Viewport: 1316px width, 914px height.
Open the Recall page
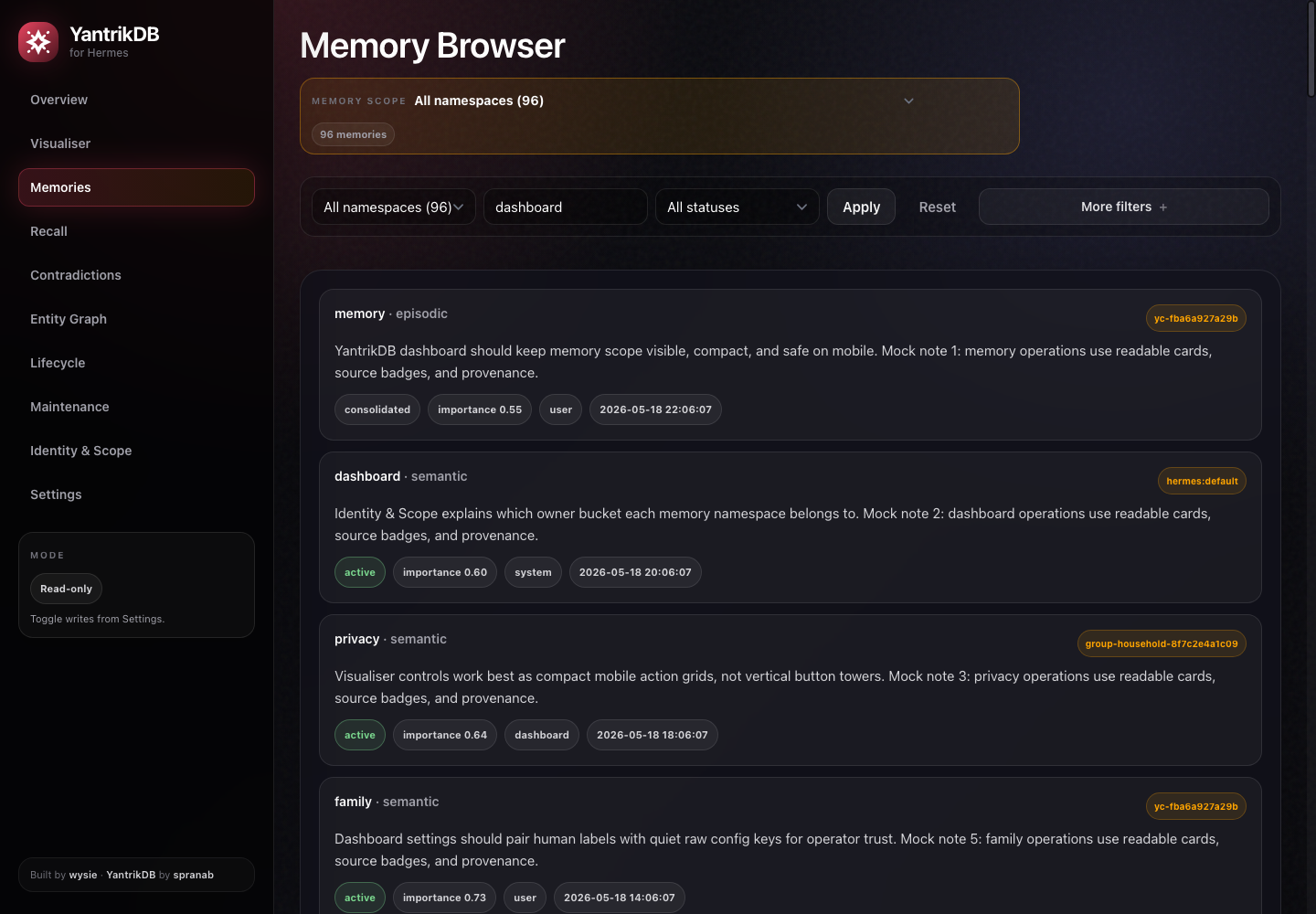(136, 231)
